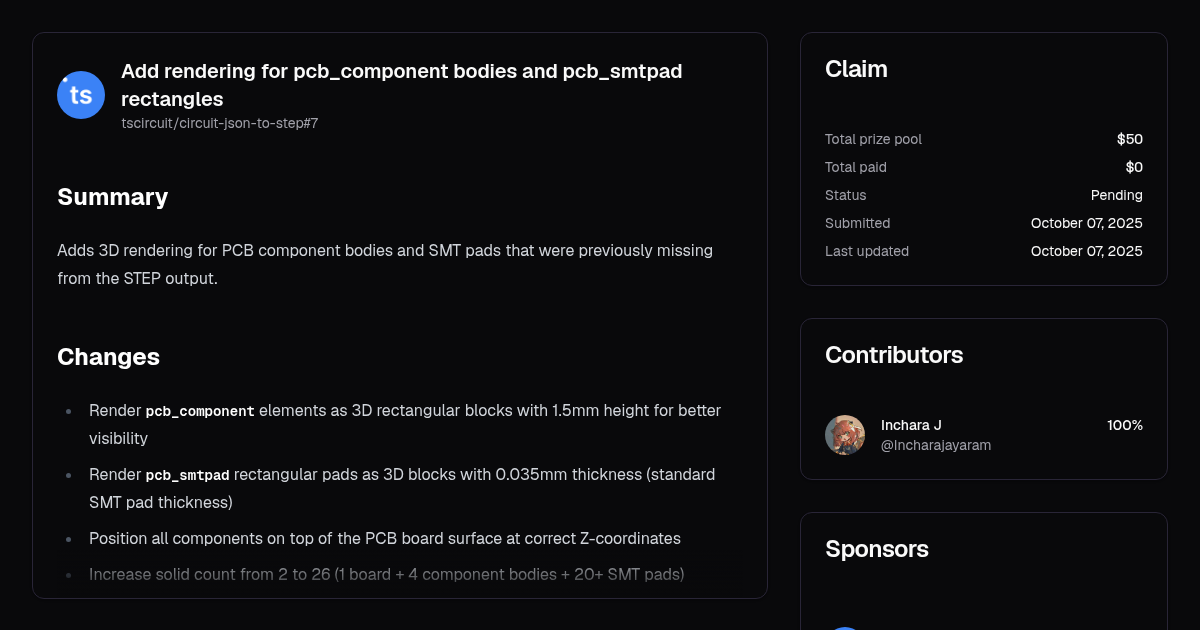Click the Sponsors section heading
Viewport: 1200px width, 630px height.
[877, 549]
